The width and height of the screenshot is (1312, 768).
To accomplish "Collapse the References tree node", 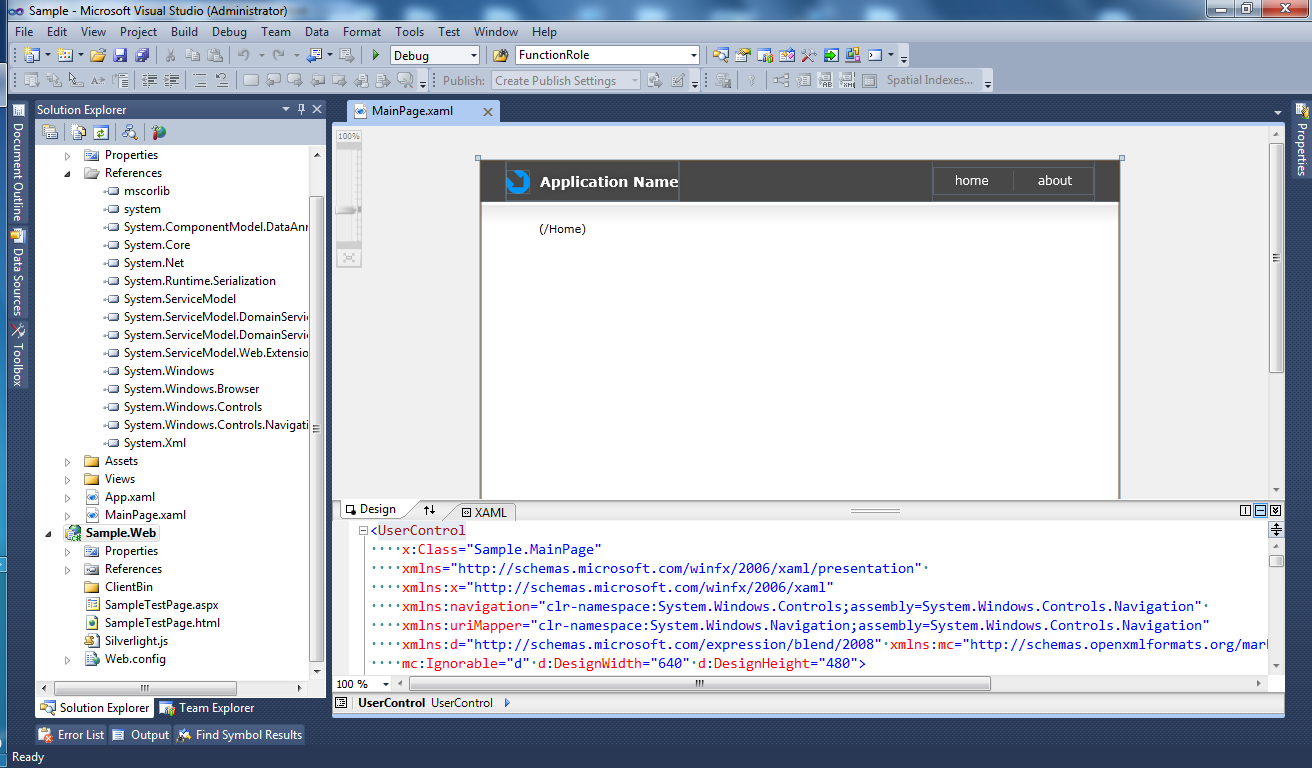I will 68,173.
